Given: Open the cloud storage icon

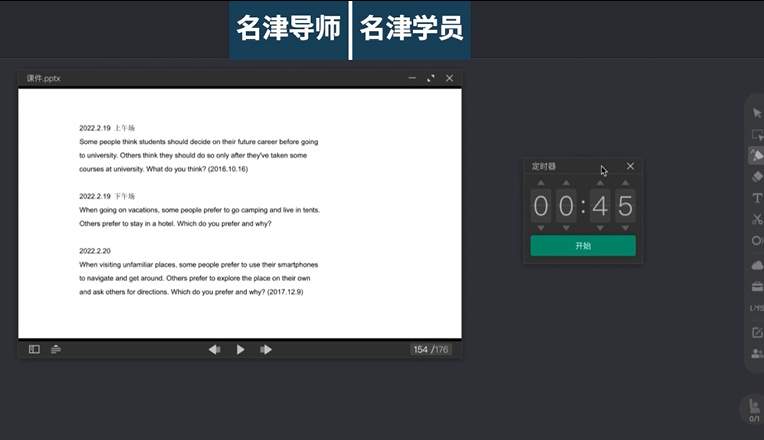Looking at the screenshot, I should pyautogui.click(x=757, y=265).
